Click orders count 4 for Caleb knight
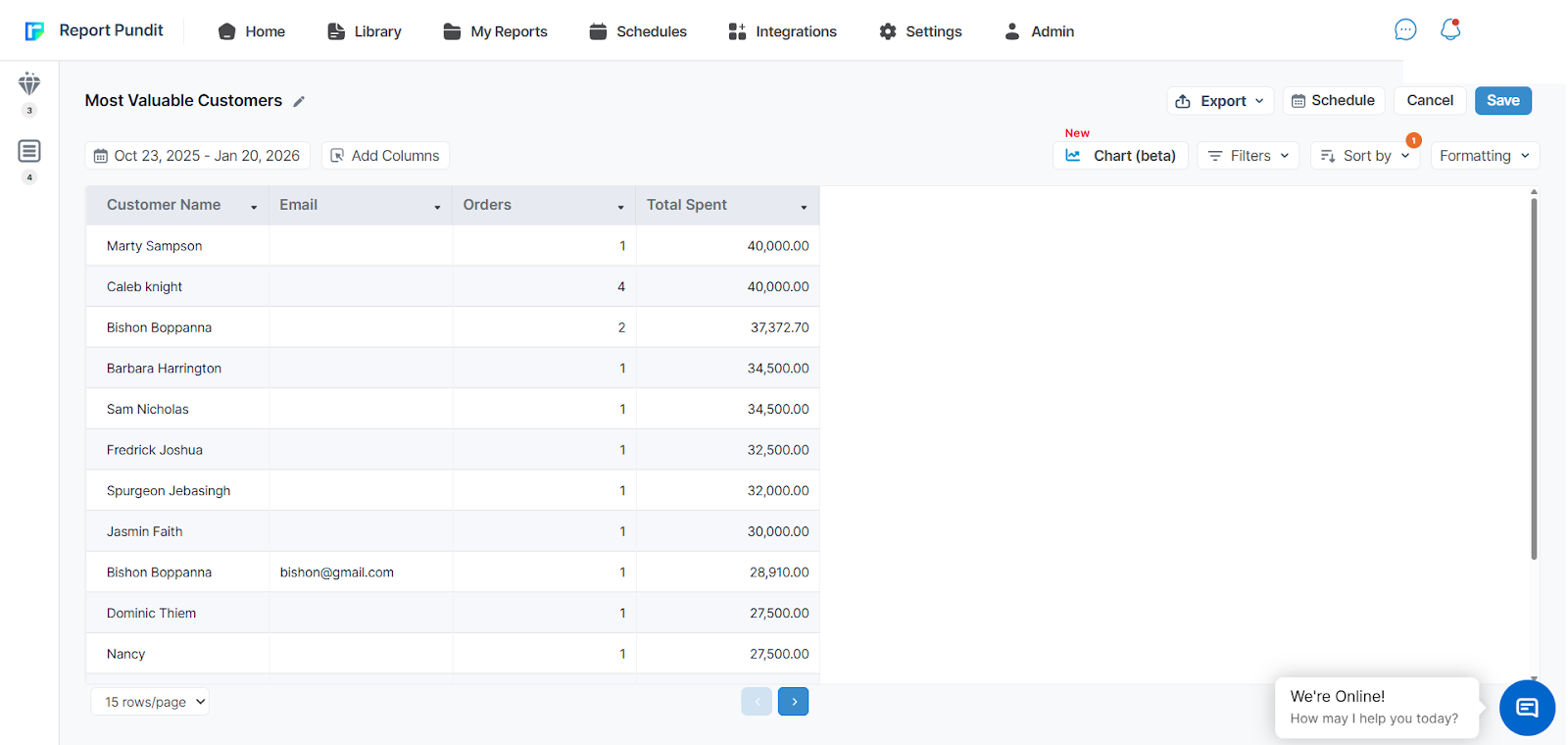The width and height of the screenshot is (1568, 745). (621, 287)
